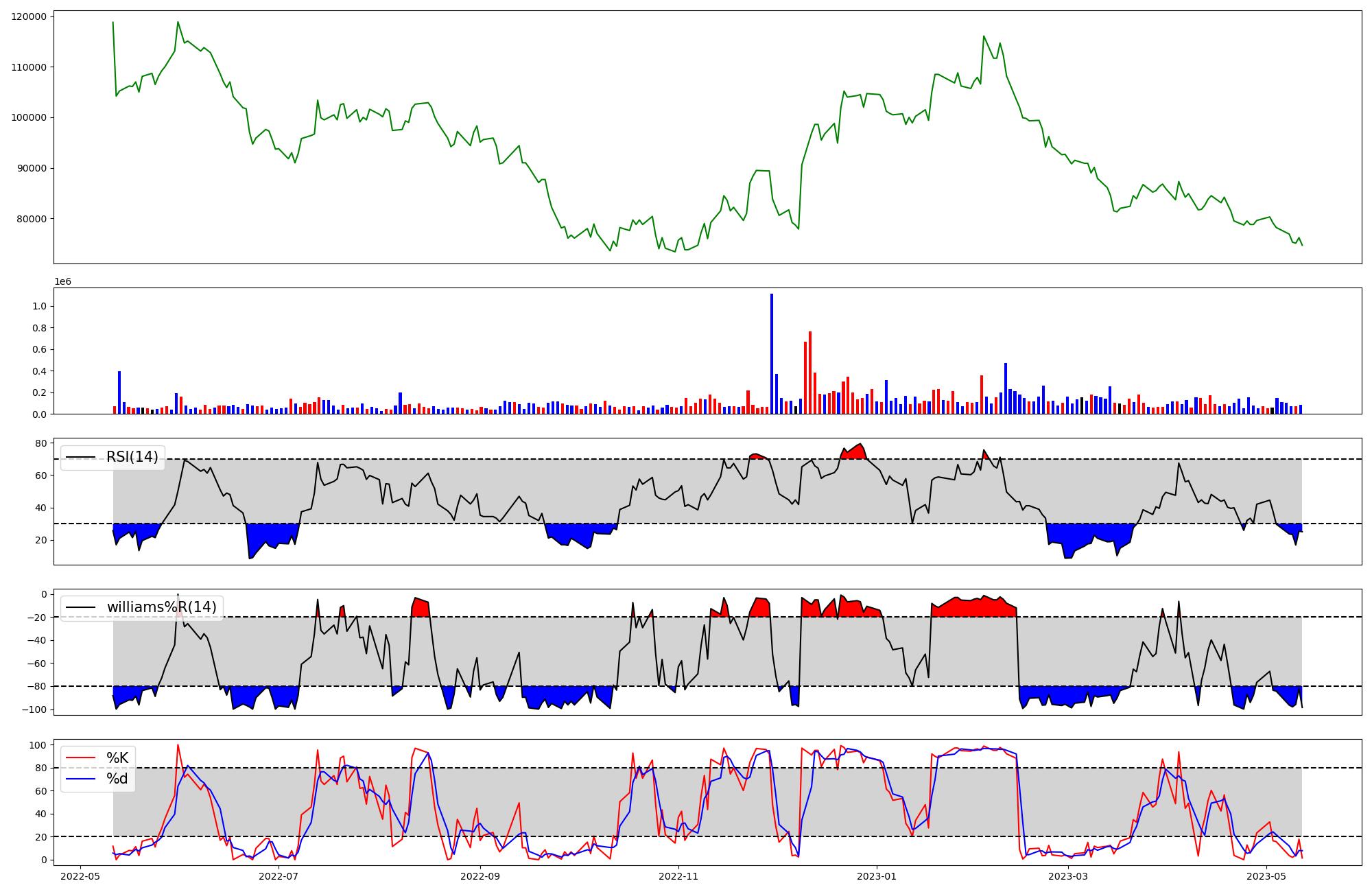Click the 80000 price axis label
The height and width of the screenshot is (892, 1372).
click(32, 219)
